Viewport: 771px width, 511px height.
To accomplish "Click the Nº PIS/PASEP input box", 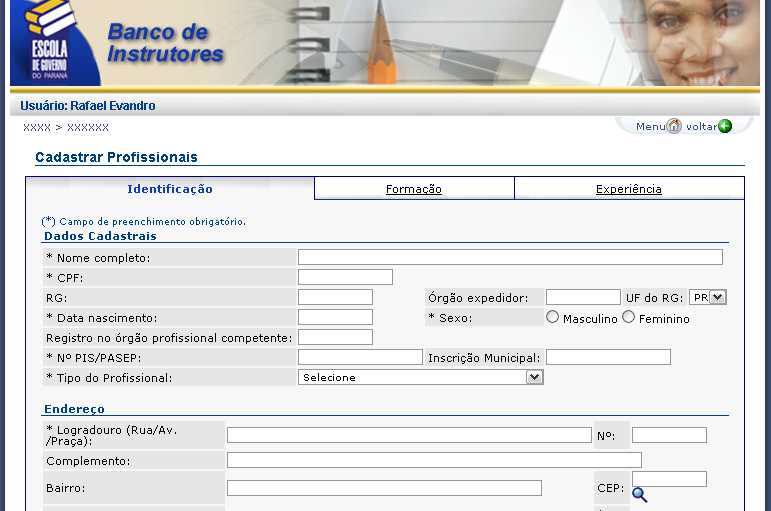I will click(x=360, y=357).
